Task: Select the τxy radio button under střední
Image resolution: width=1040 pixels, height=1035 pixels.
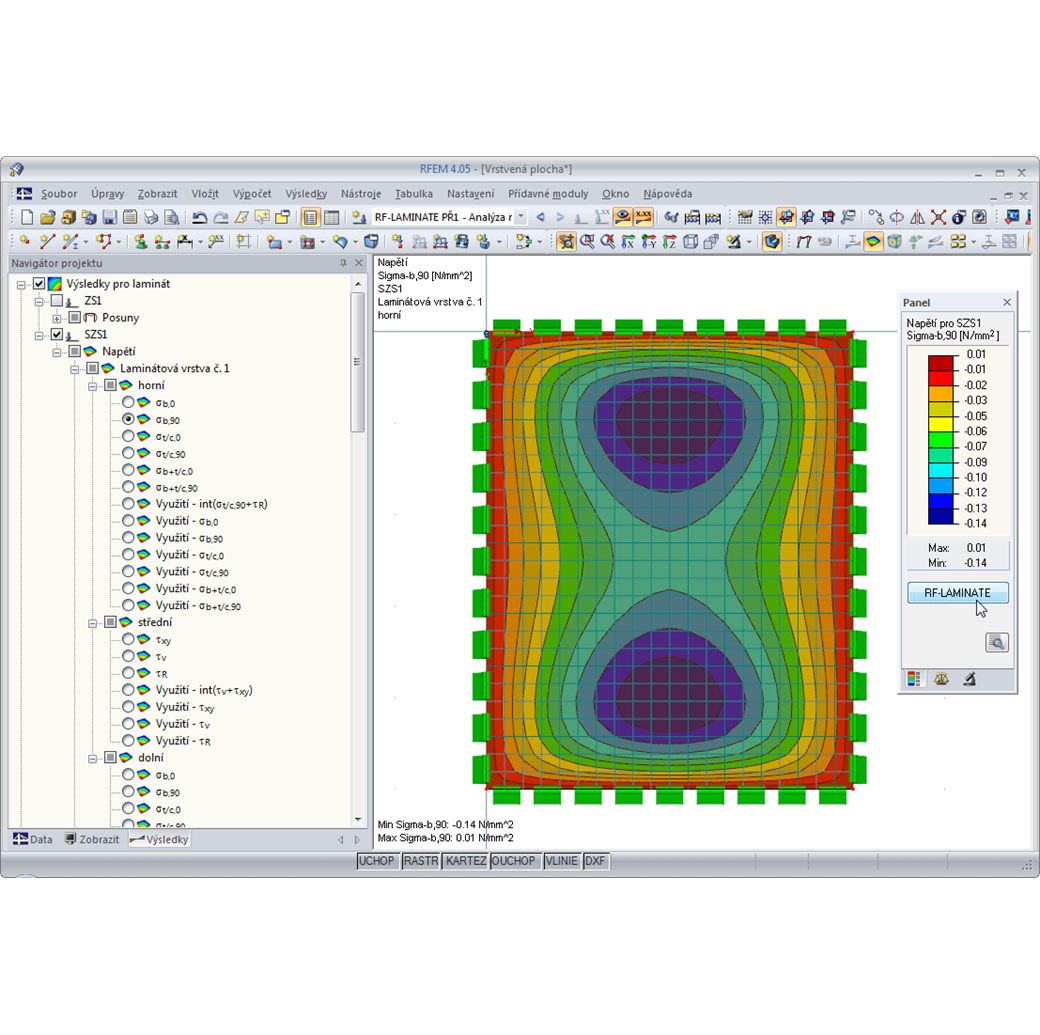Action: tap(128, 639)
